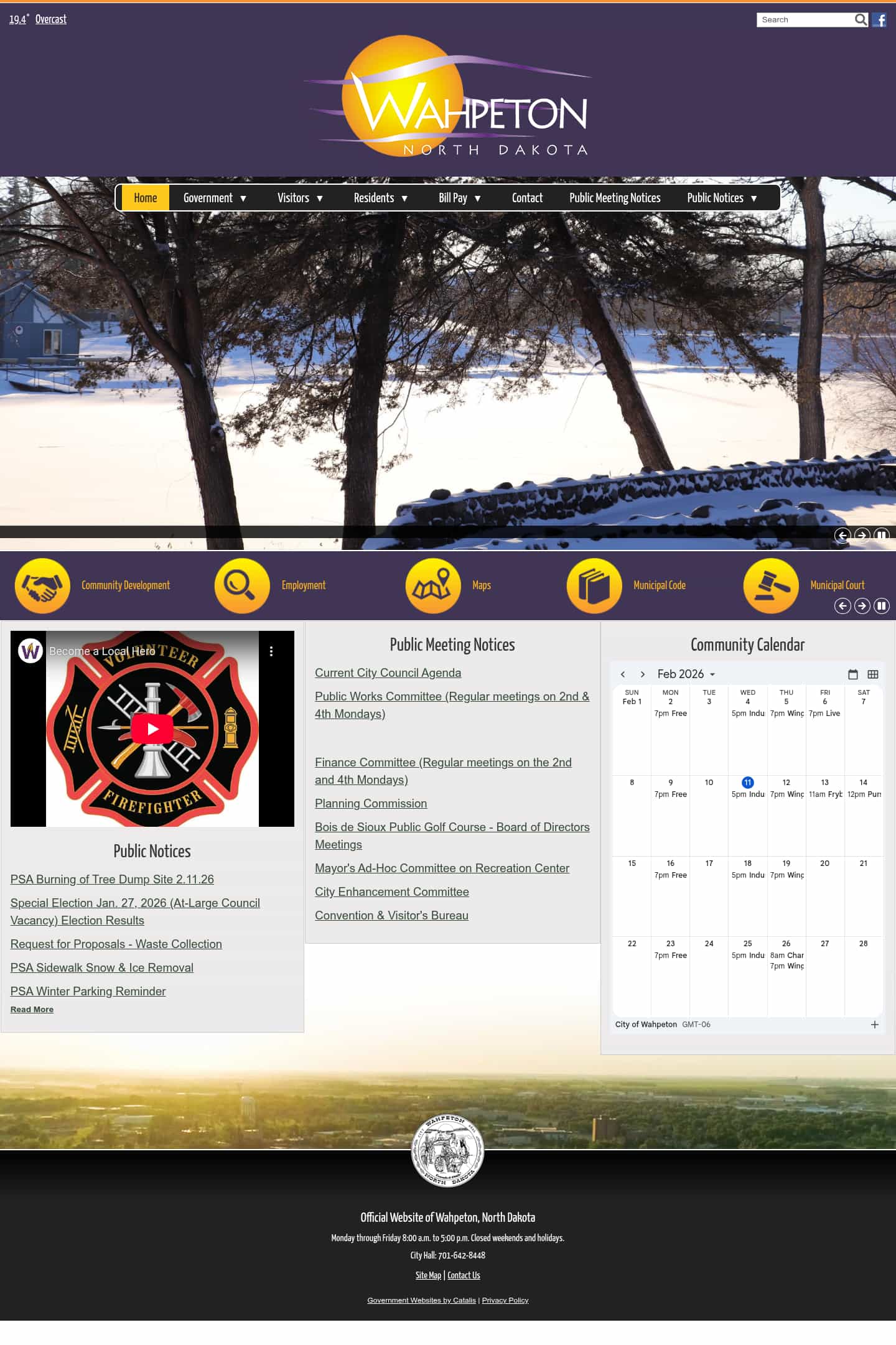The width and height of the screenshot is (896, 1345).
Task: Expand the Visitors menu
Action: 301,198
